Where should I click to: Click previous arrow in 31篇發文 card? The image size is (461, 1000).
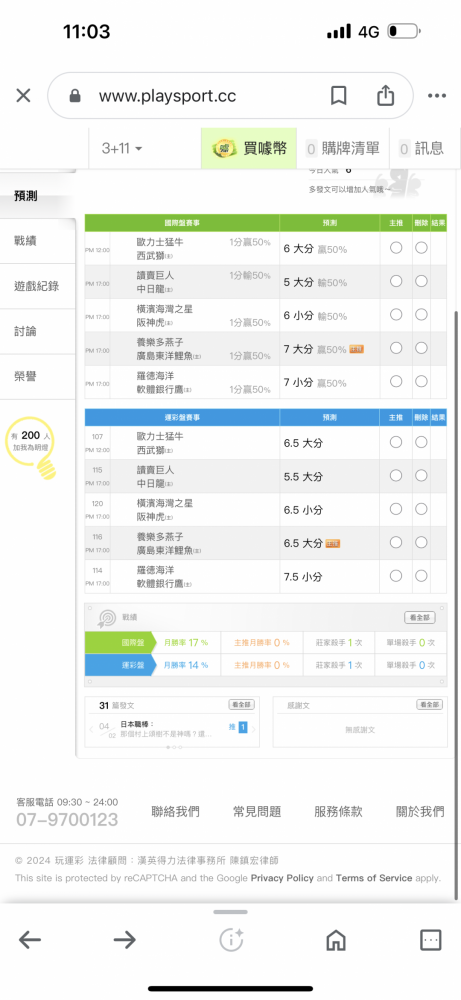point(91,730)
